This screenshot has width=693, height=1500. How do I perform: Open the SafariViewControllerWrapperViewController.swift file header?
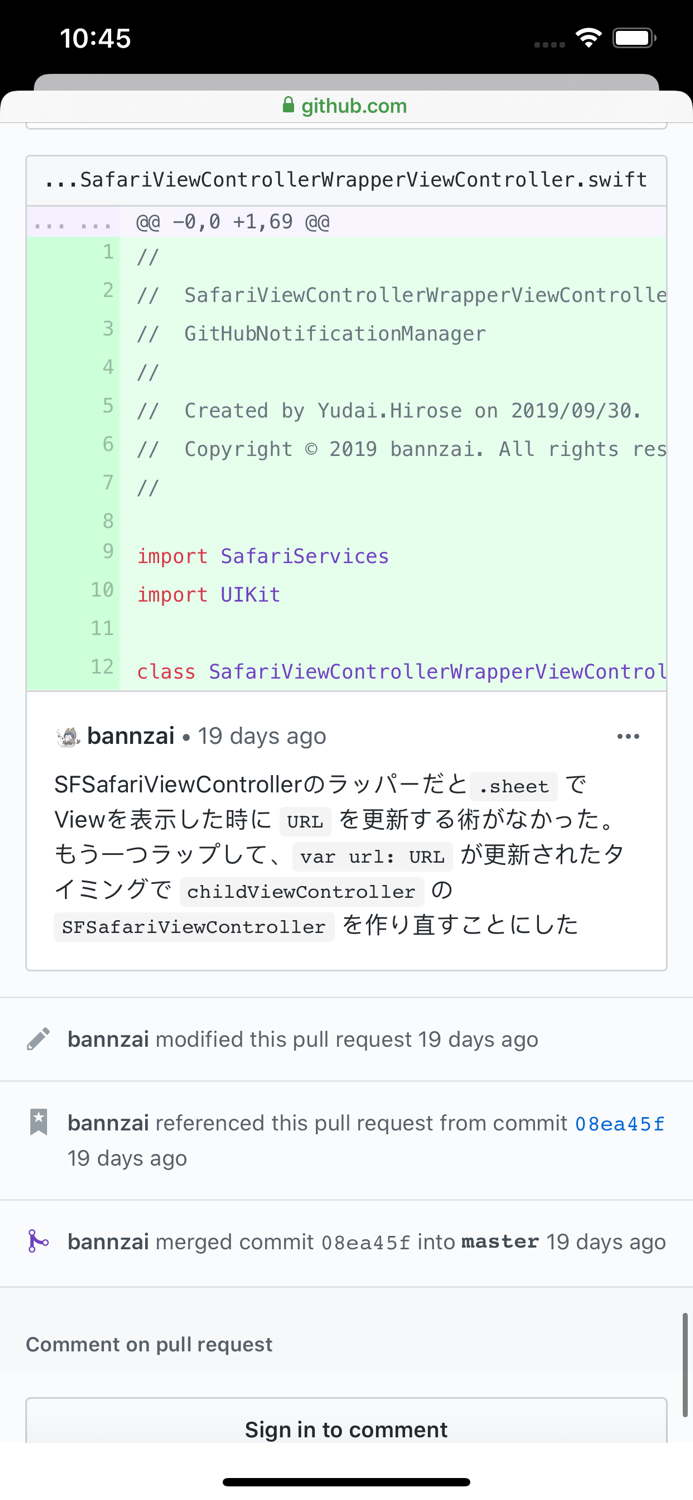[345, 180]
